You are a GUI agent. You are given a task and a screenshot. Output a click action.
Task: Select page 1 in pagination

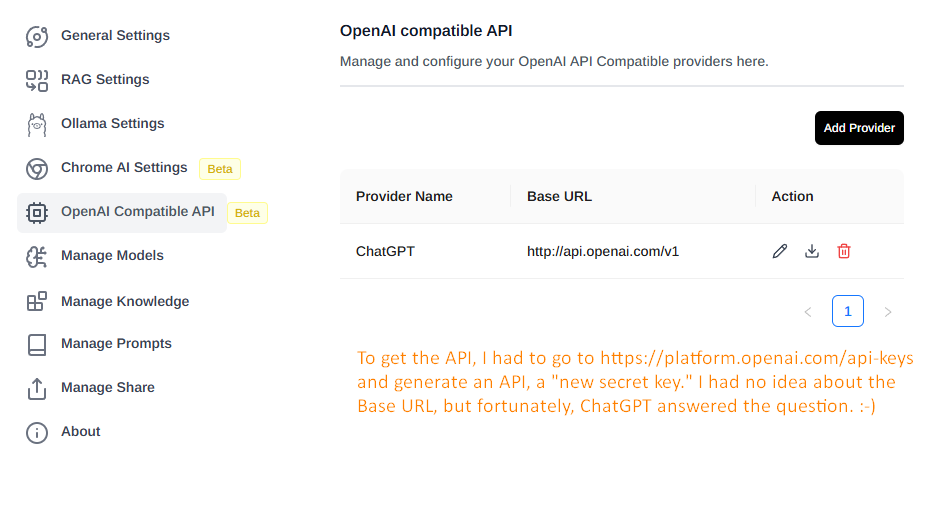pos(848,311)
